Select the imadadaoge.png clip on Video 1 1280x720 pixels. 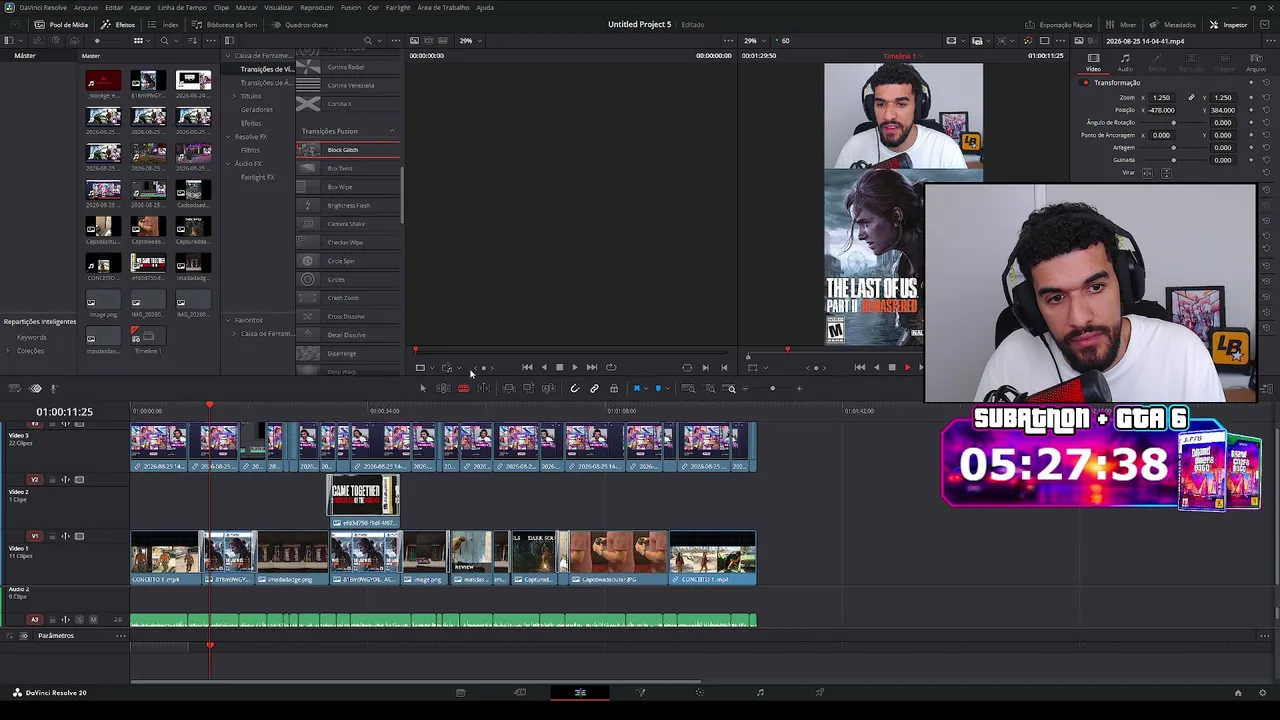[x=293, y=558]
